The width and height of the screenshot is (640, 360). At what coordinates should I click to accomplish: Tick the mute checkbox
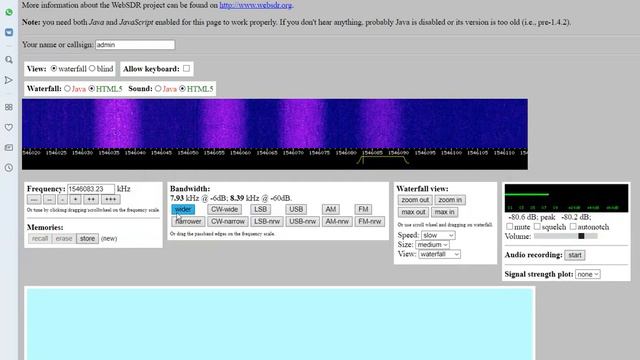[509, 226]
